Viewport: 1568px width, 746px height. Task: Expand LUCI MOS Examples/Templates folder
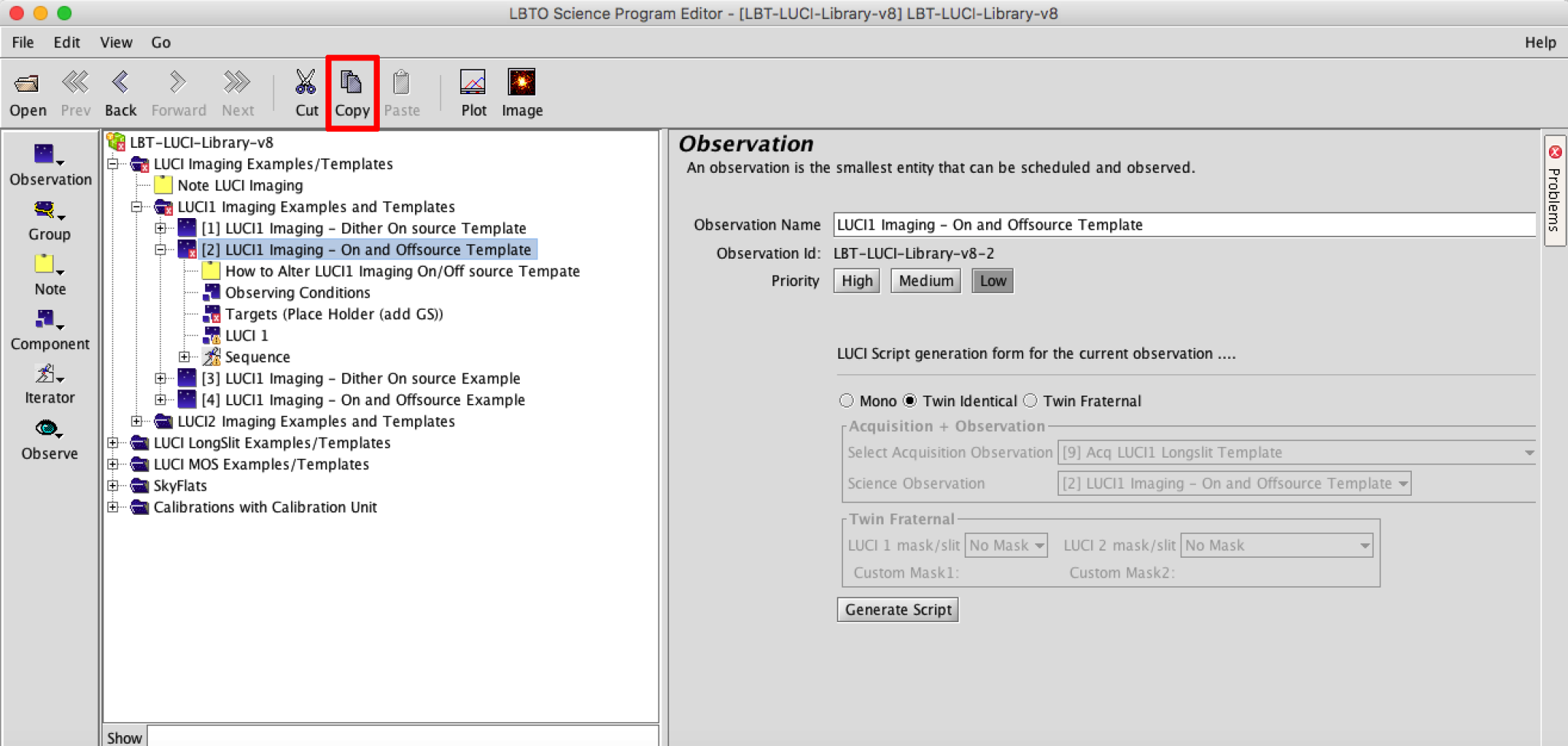(x=113, y=464)
